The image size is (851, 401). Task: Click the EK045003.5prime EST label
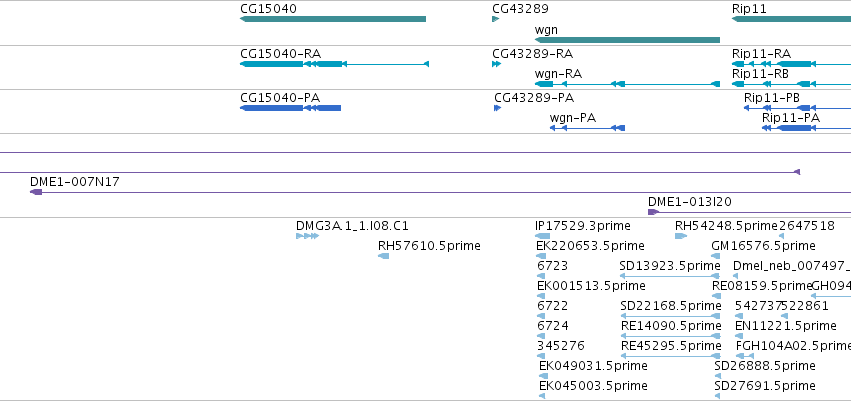[593, 386]
